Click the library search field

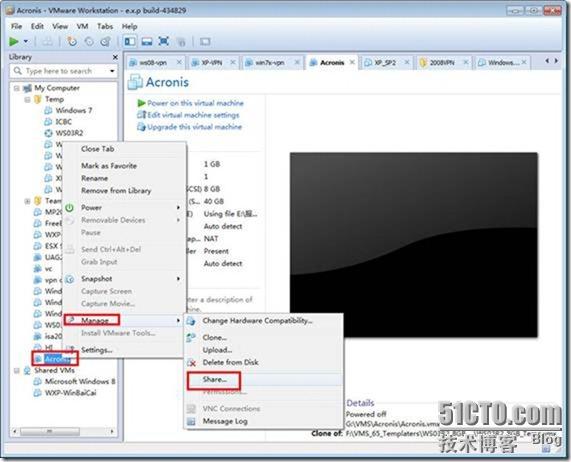pos(59,71)
